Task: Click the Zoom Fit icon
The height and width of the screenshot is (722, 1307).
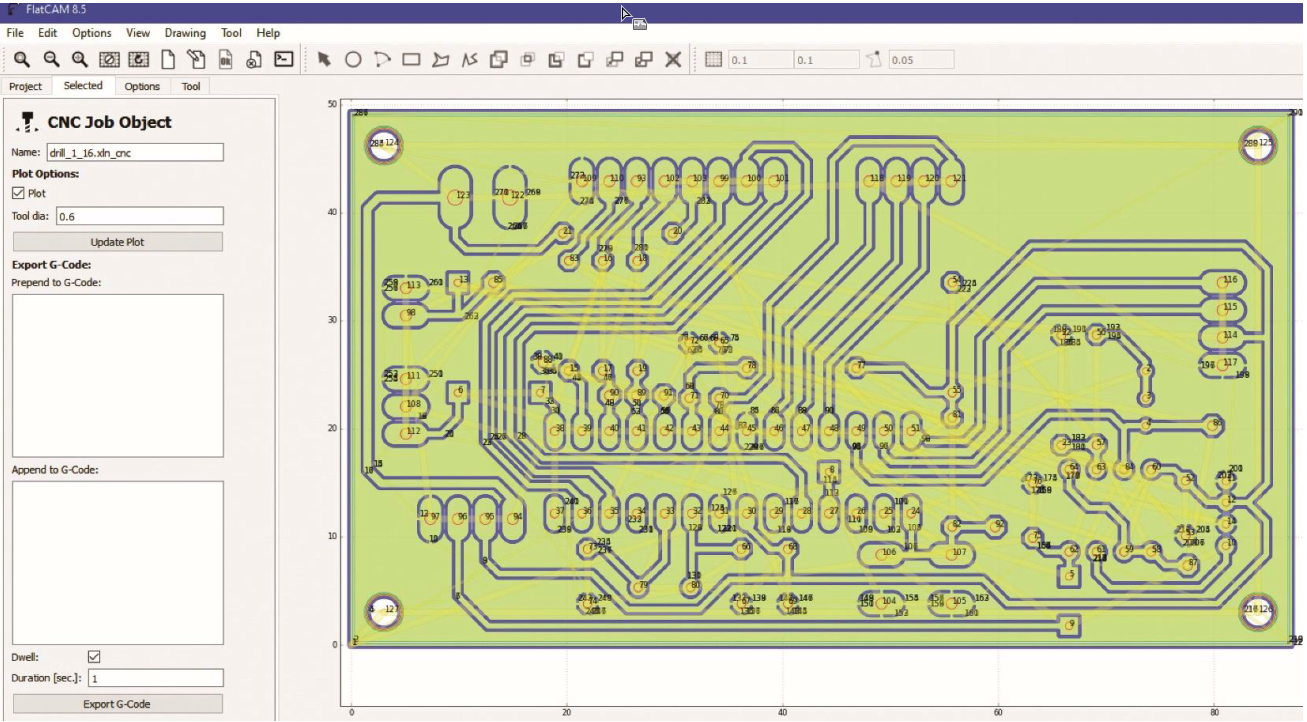Action: 23,59
